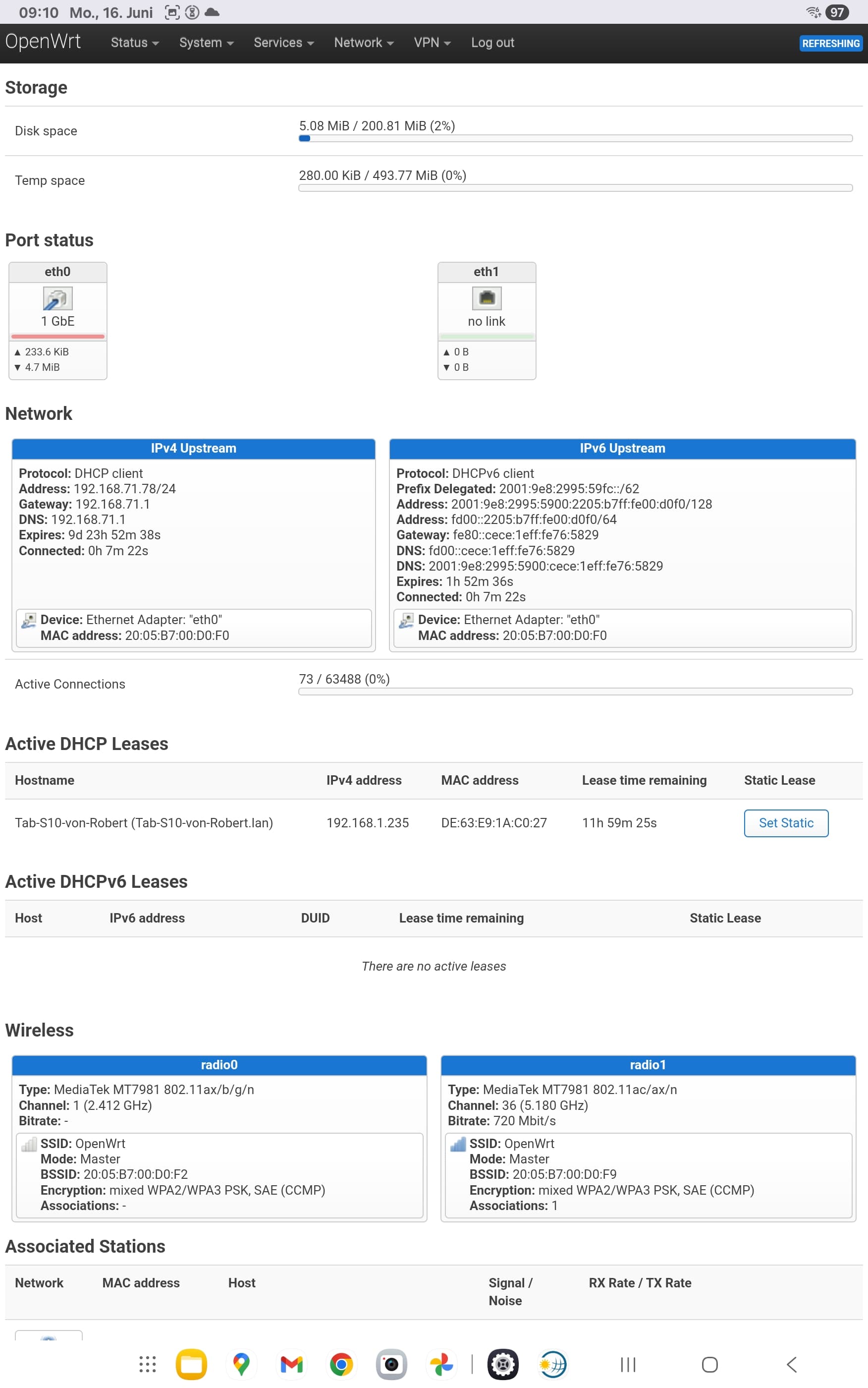
Task: Select lease IPv4 address 192.168.1.235
Action: [368, 822]
